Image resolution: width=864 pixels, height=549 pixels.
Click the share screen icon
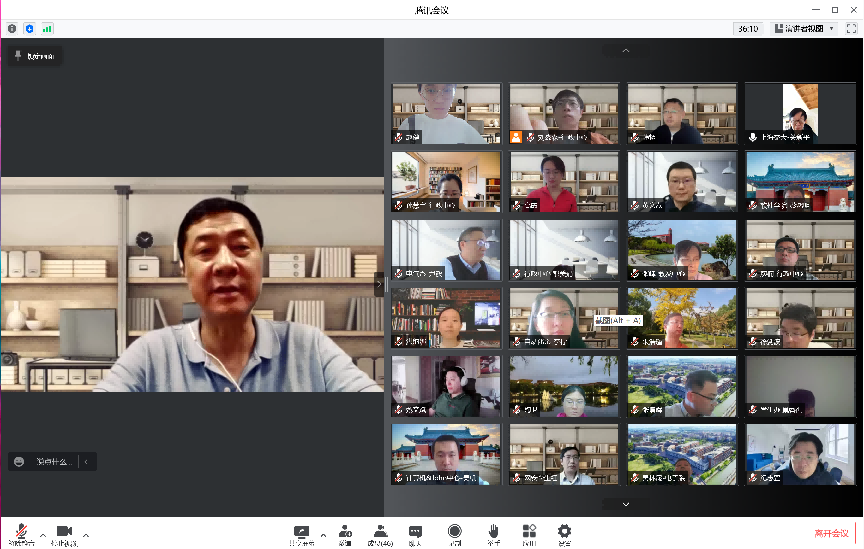(301, 531)
